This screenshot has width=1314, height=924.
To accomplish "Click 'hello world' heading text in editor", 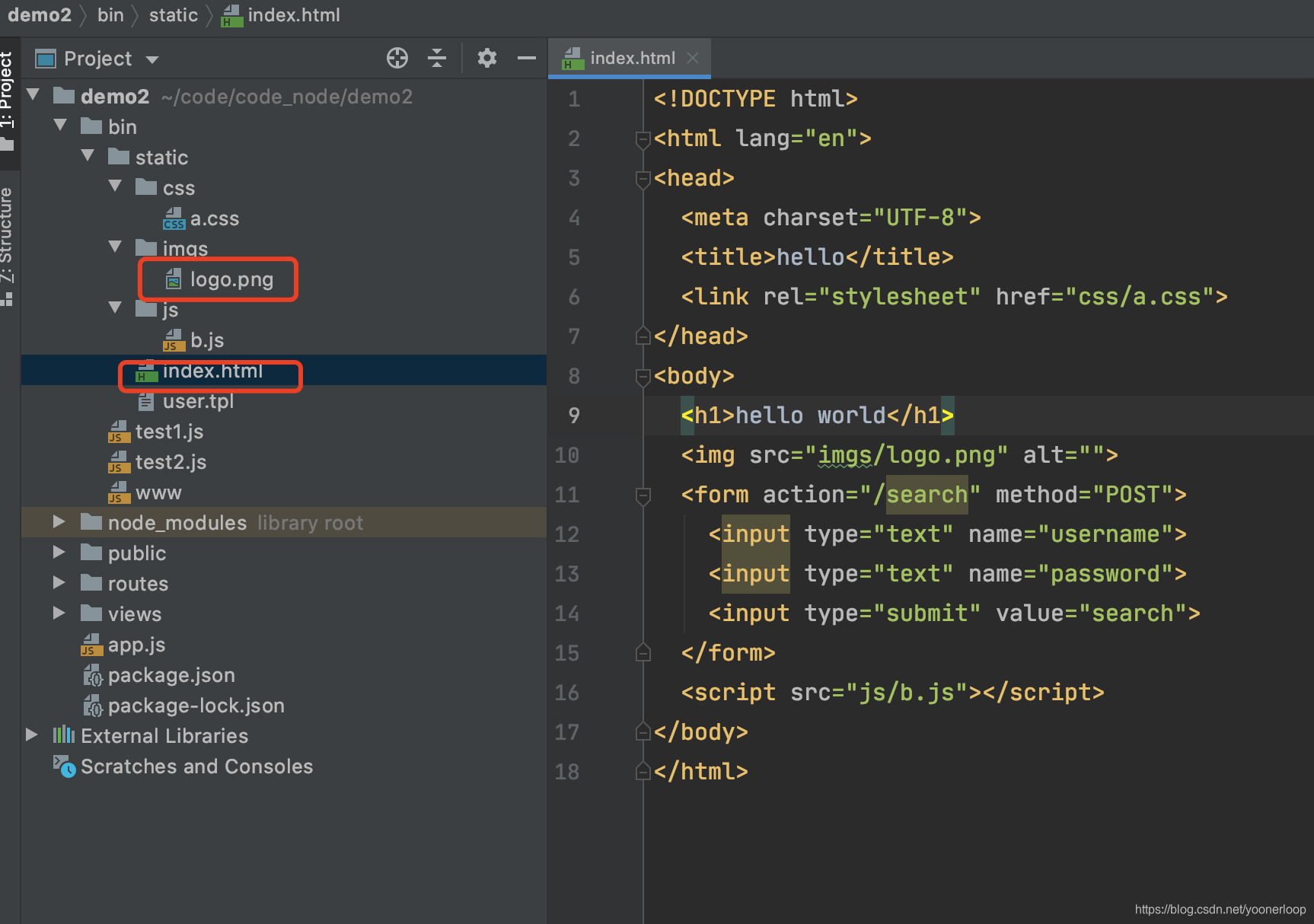I will tap(810, 416).
